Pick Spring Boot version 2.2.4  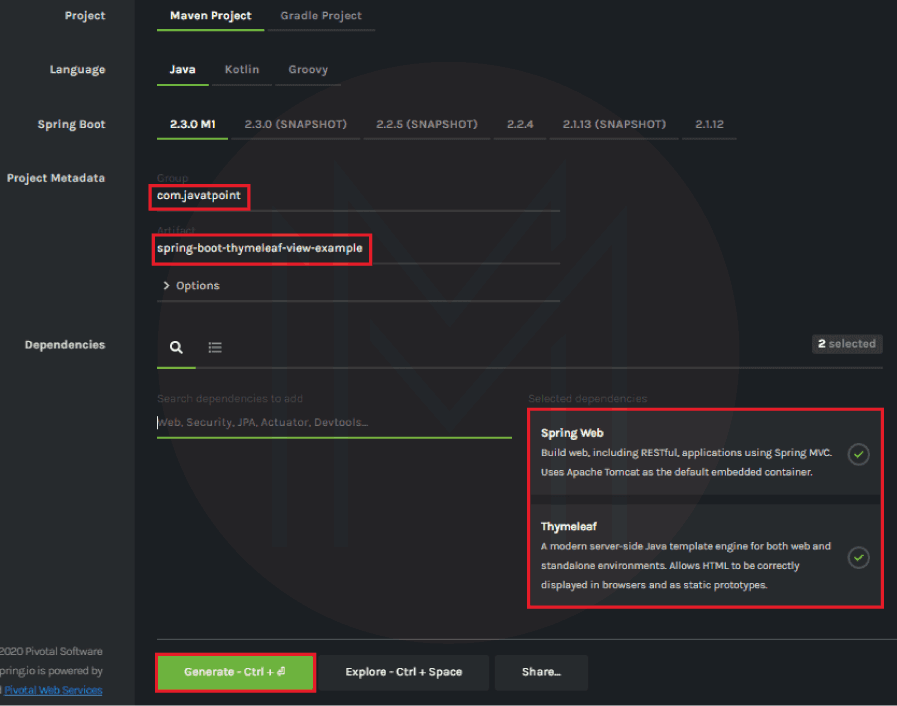pos(520,124)
